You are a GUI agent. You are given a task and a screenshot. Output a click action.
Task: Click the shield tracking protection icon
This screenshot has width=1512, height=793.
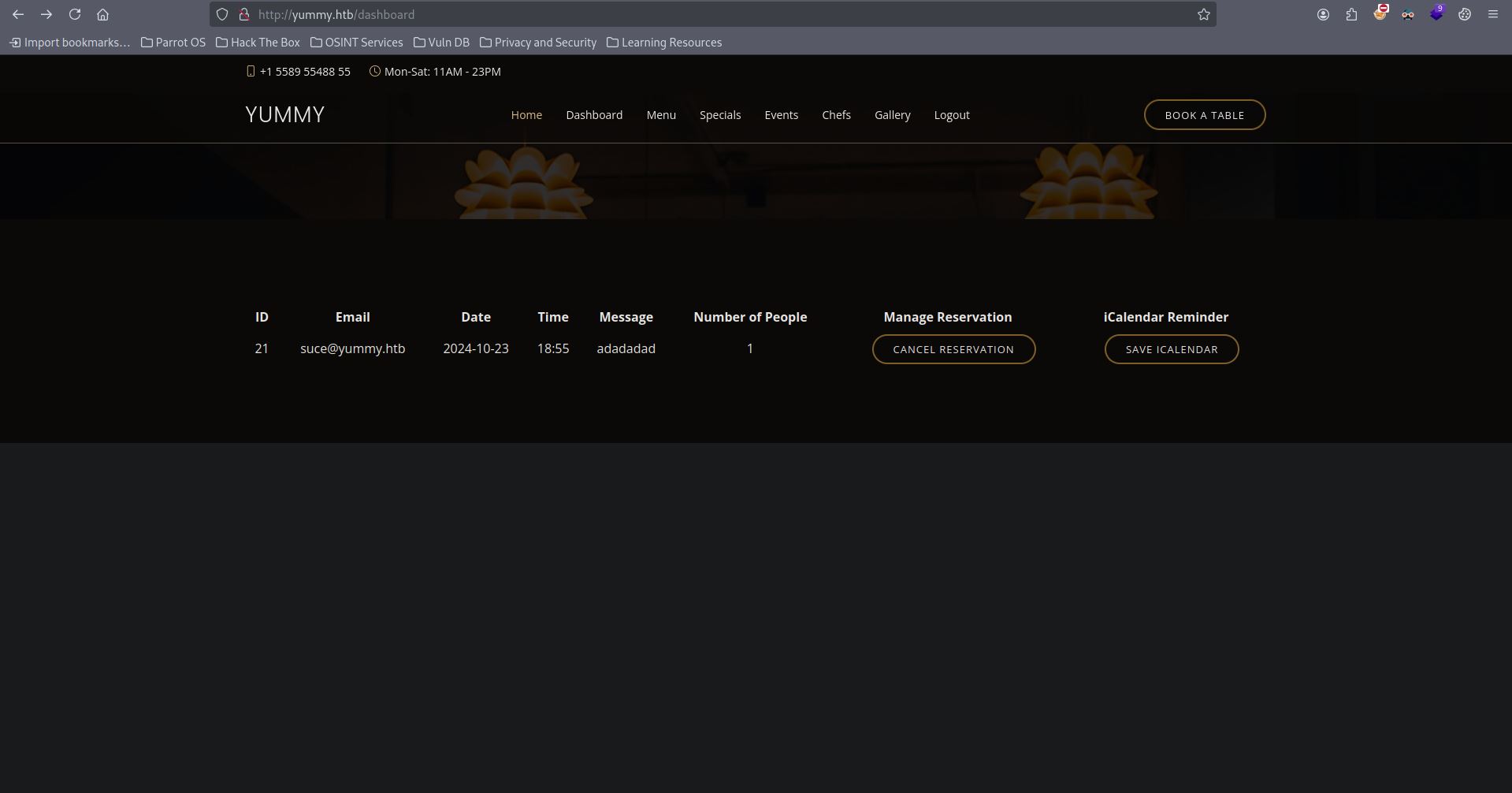(222, 14)
